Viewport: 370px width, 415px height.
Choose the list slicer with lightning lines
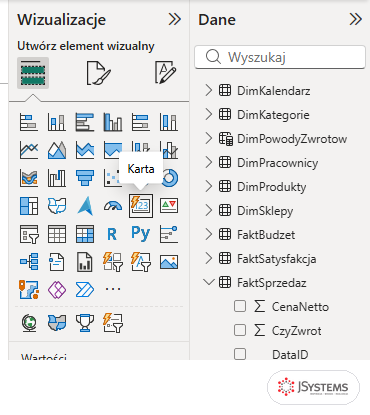(x=113, y=323)
